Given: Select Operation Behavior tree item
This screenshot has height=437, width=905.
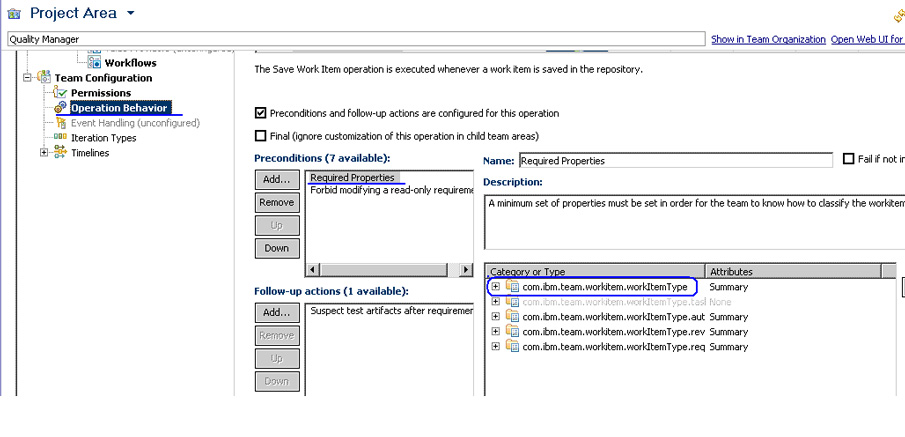Looking at the screenshot, I should click(119, 108).
